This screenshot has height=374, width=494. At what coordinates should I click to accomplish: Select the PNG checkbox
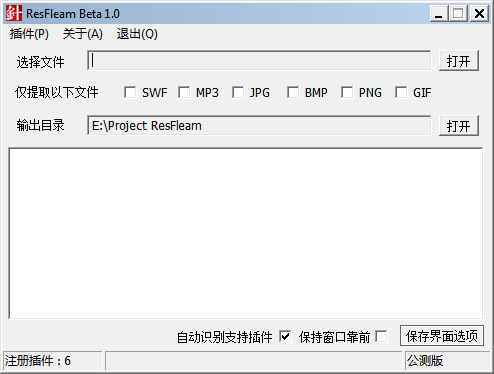347,92
